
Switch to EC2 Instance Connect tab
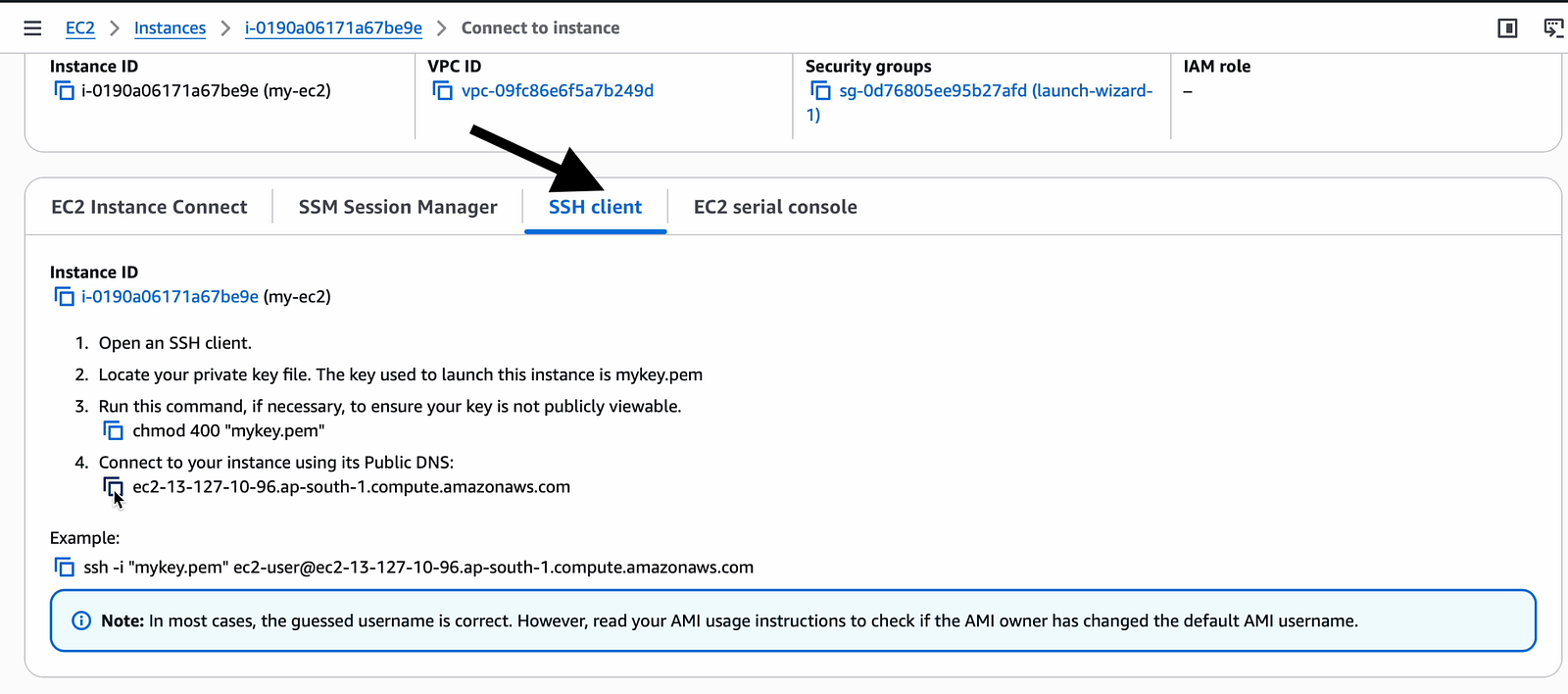tap(149, 207)
